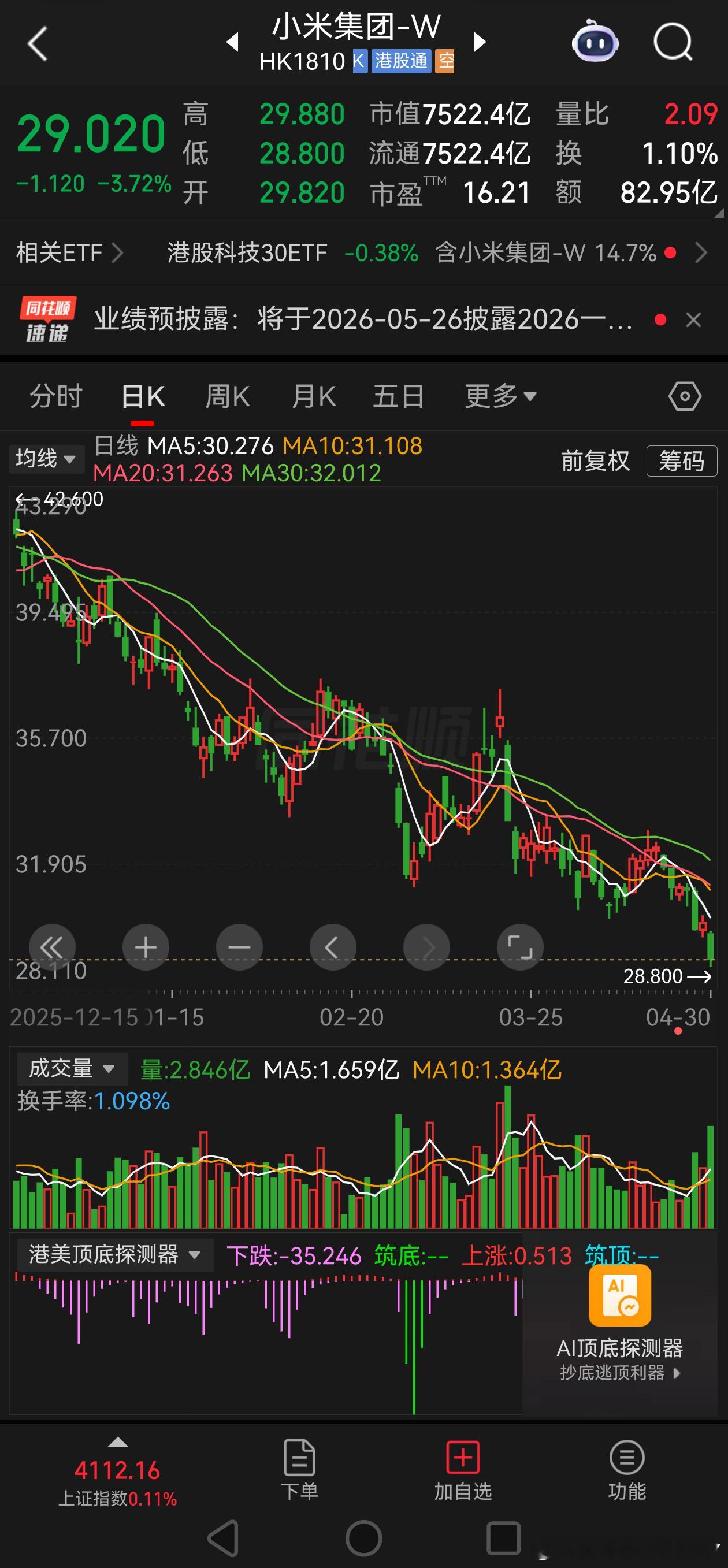Switch to 分时 tab
The image size is (728, 1568).
[x=56, y=396]
